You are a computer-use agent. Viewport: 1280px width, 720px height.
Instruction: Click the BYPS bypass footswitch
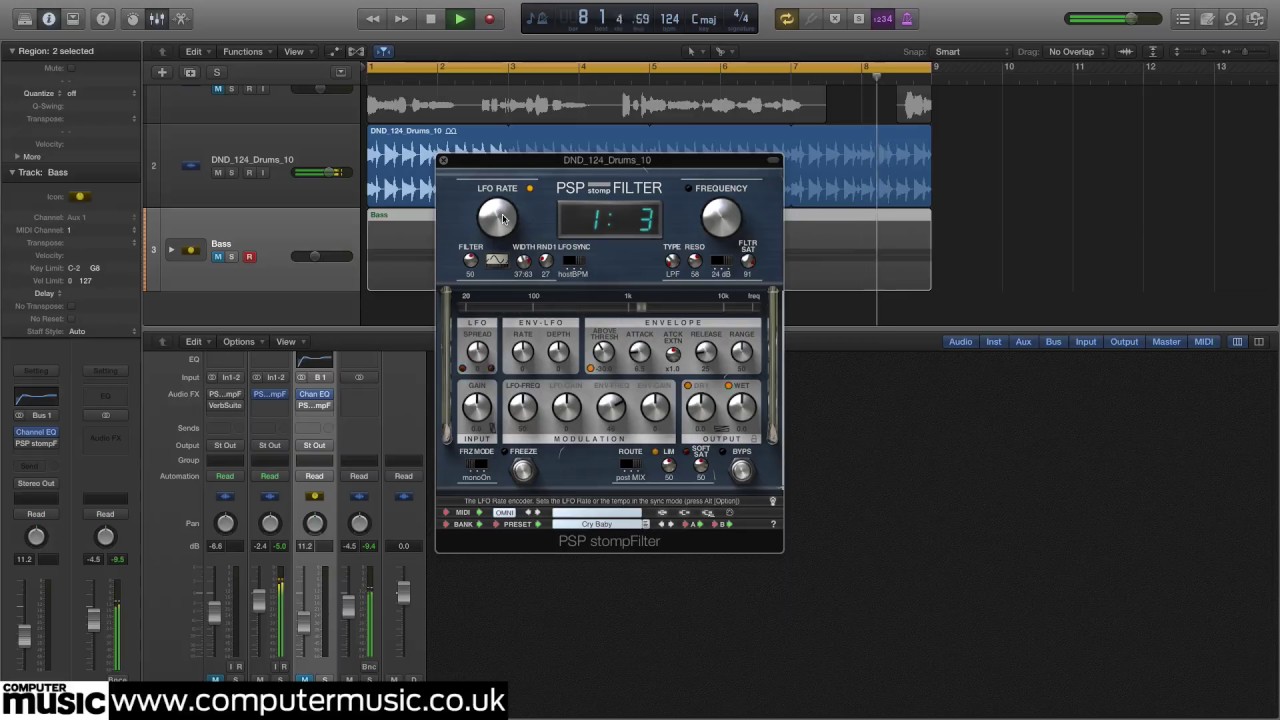pyautogui.click(x=741, y=471)
